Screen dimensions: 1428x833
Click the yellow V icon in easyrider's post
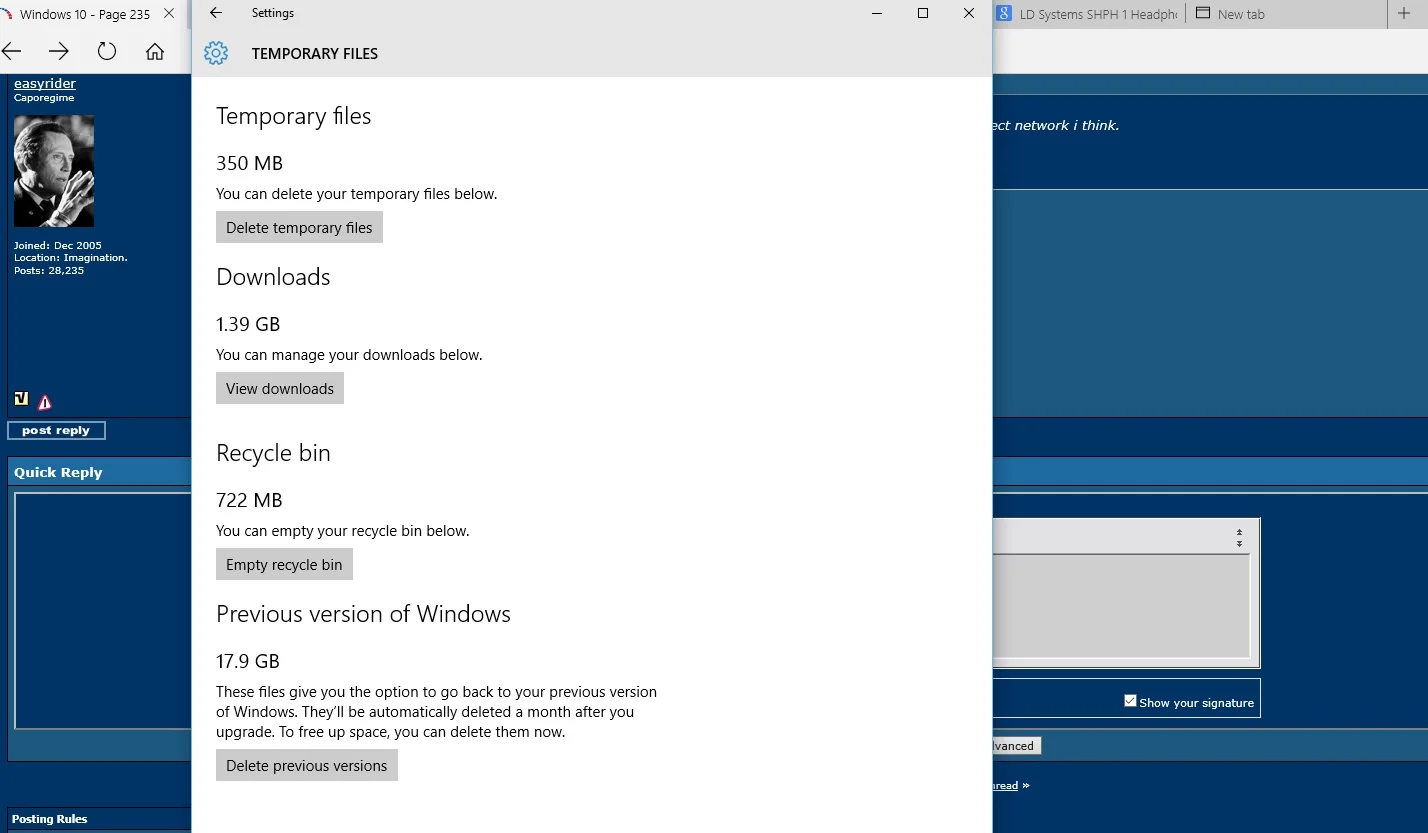(21, 399)
